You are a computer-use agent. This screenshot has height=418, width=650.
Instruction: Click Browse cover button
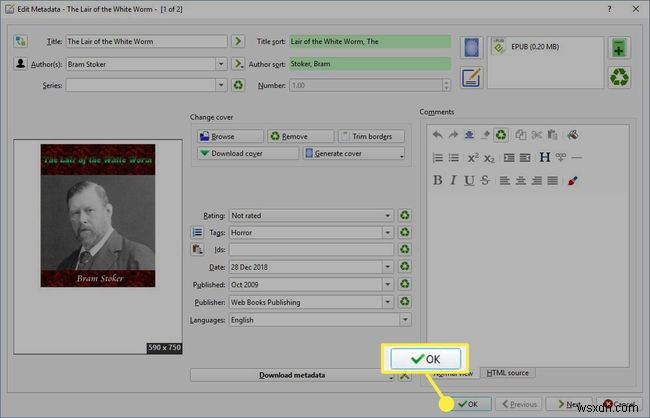click(x=230, y=136)
